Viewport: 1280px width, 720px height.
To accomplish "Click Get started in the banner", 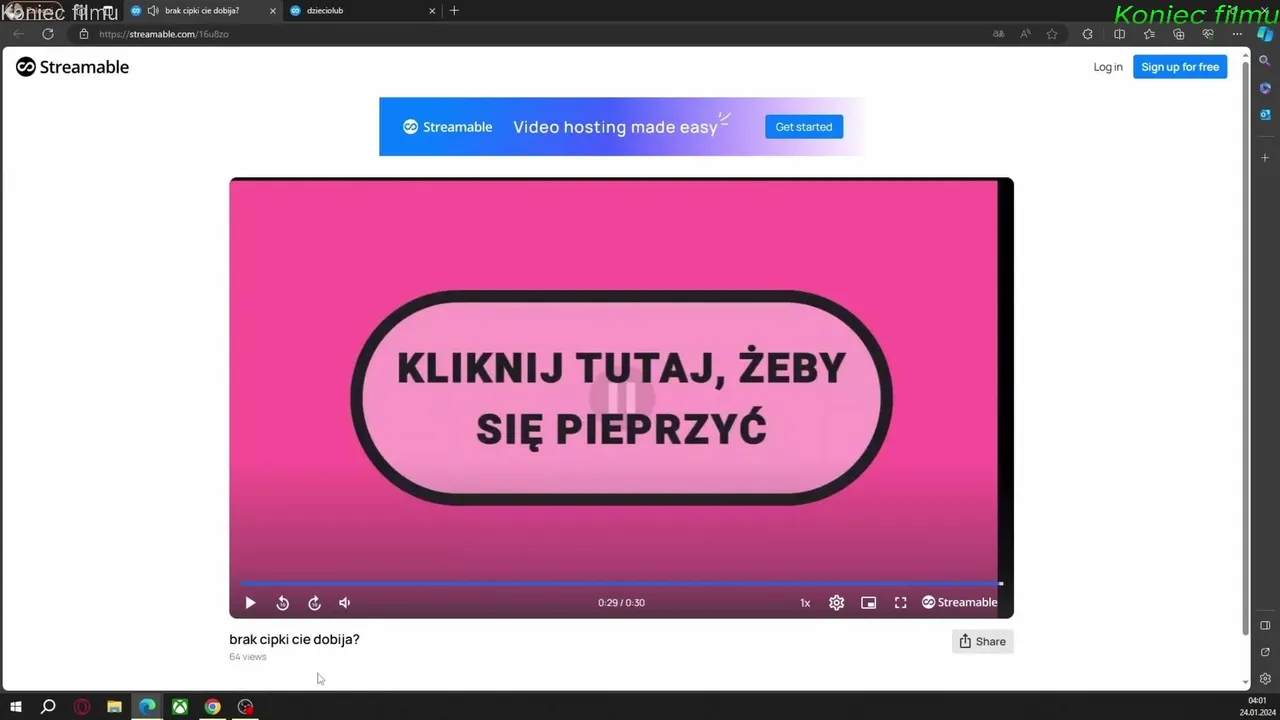I will point(804,127).
